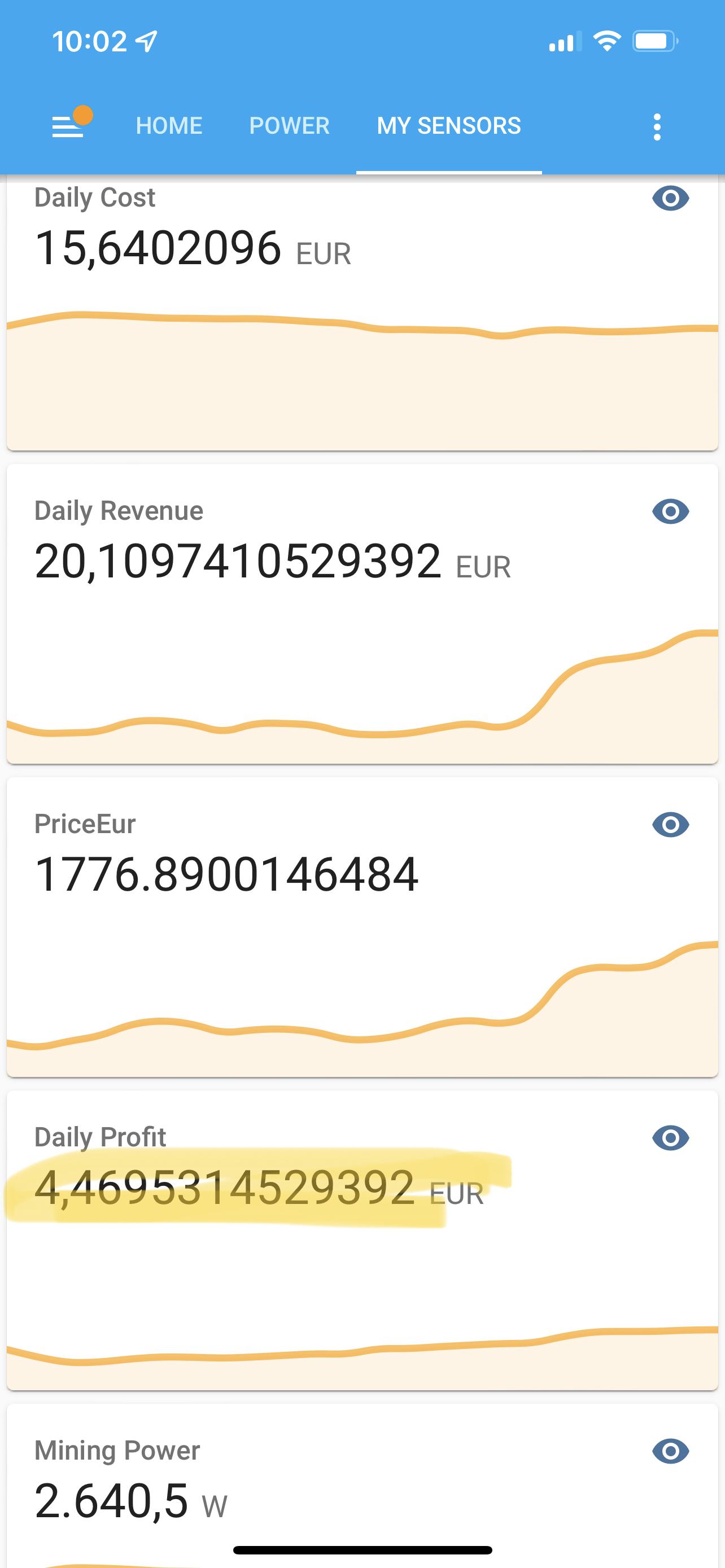The image size is (725, 1568).
Task: Toggle eye icon on Daily Revenue card
Action: [670, 511]
